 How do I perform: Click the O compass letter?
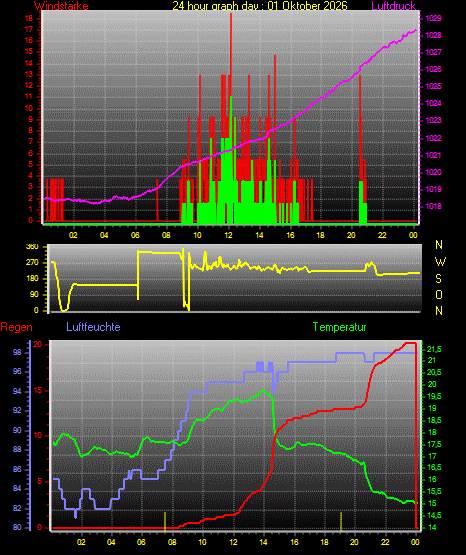tap(439, 294)
